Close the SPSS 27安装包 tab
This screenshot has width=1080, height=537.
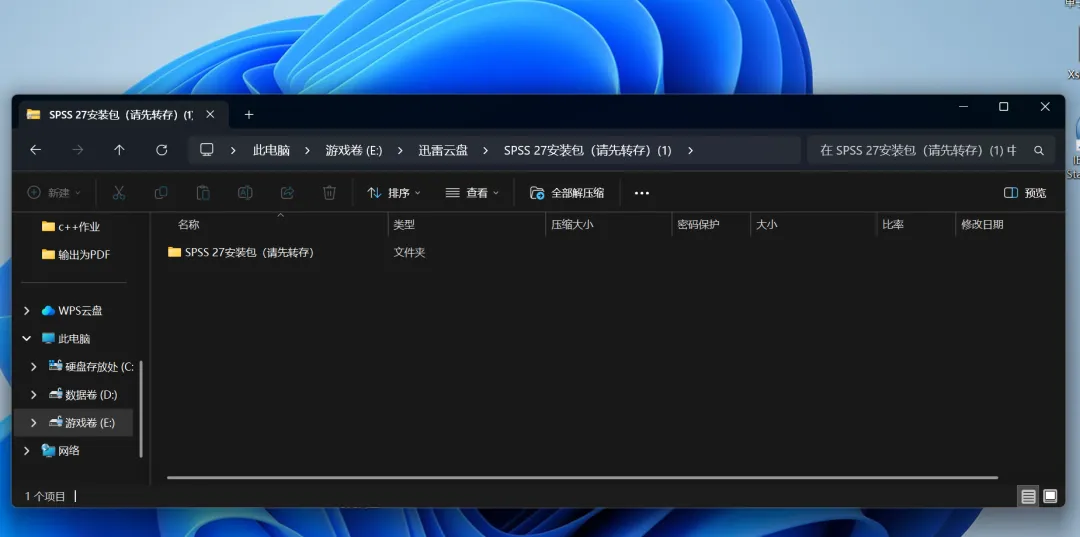pyautogui.click(x=211, y=114)
